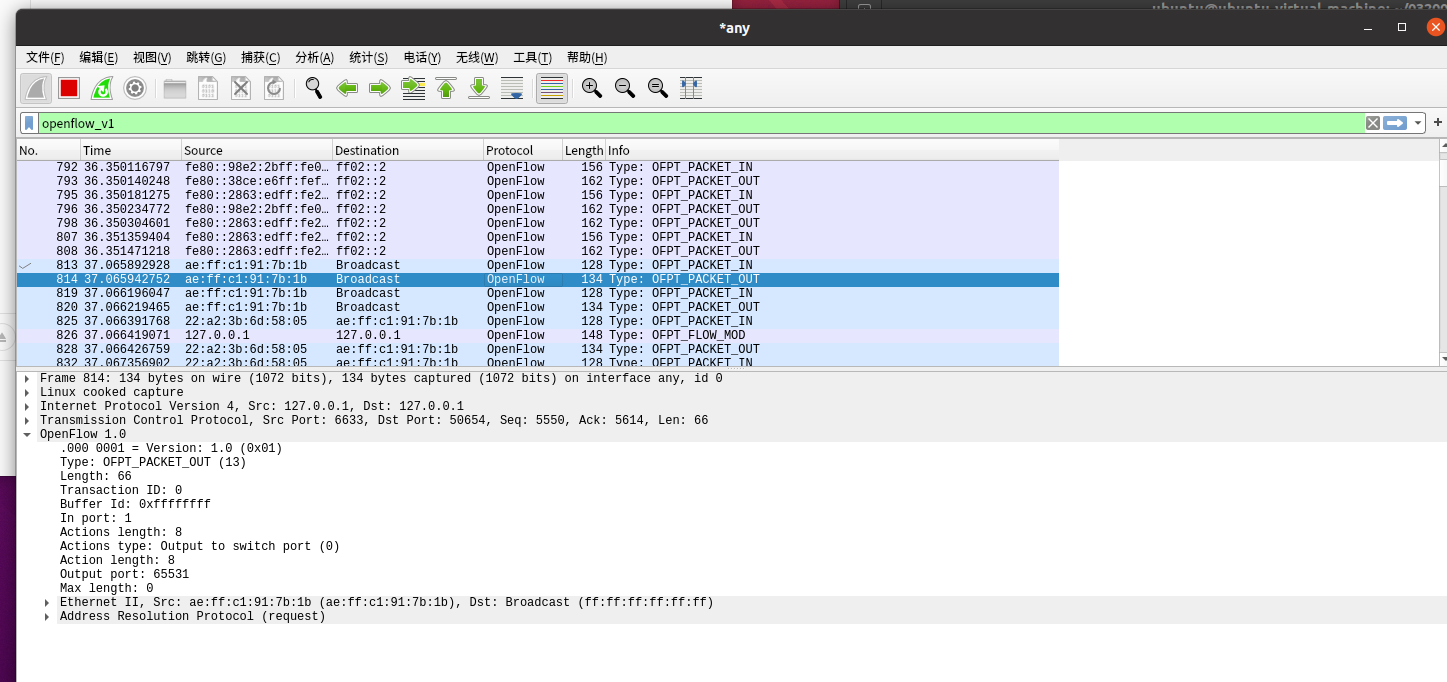
Task: Click the filter bookmark icon
Action: 30,123
